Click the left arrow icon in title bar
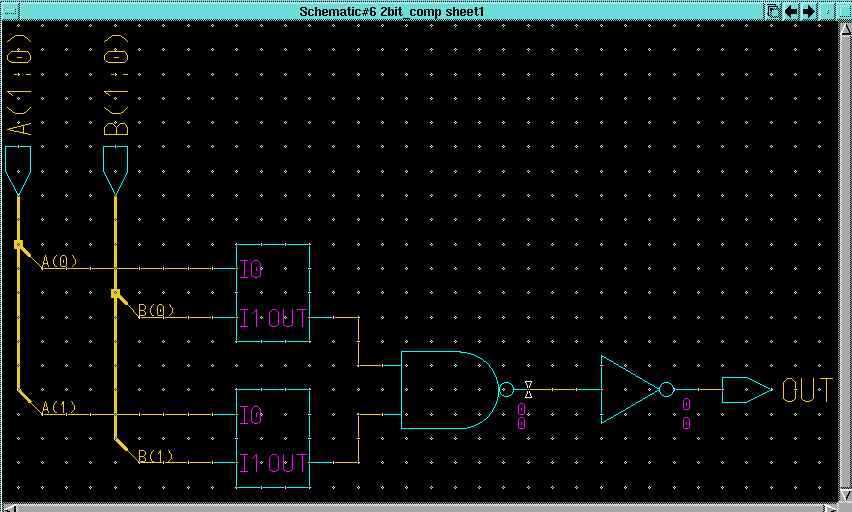Viewport: 852px width, 512px height. [x=791, y=11]
